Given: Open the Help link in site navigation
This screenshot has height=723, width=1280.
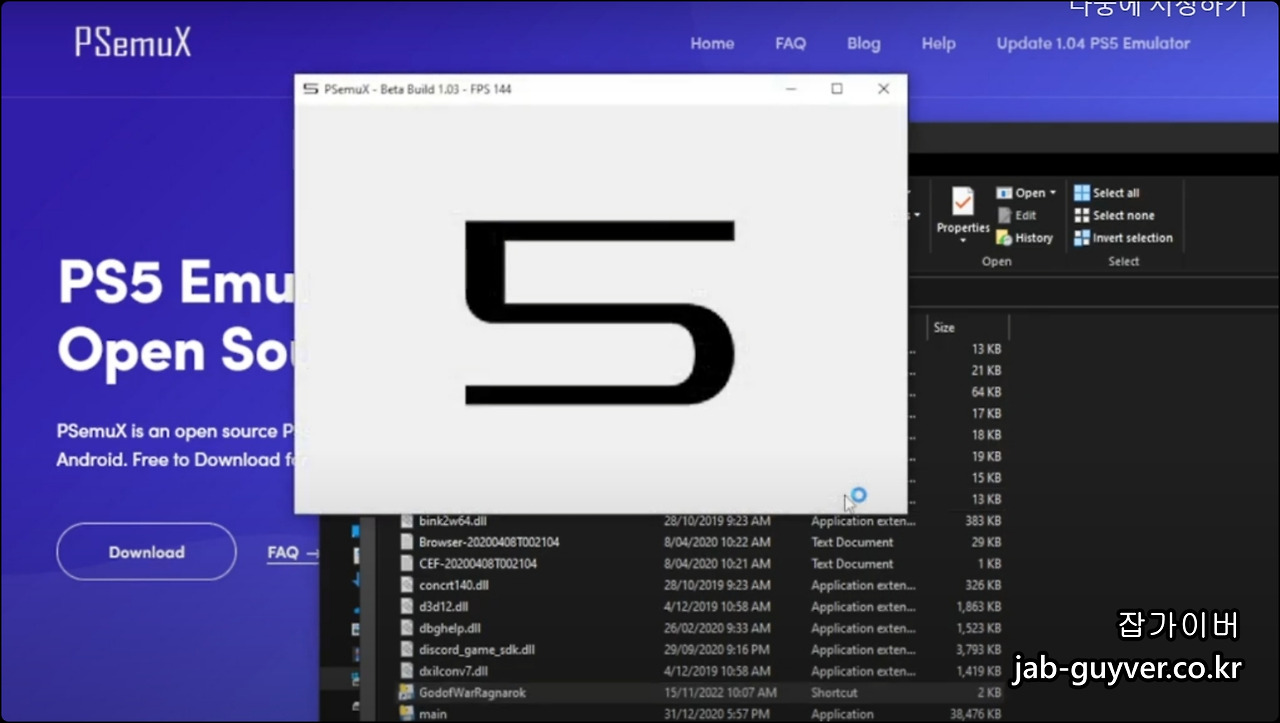Looking at the screenshot, I should click(x=938, y=43).
